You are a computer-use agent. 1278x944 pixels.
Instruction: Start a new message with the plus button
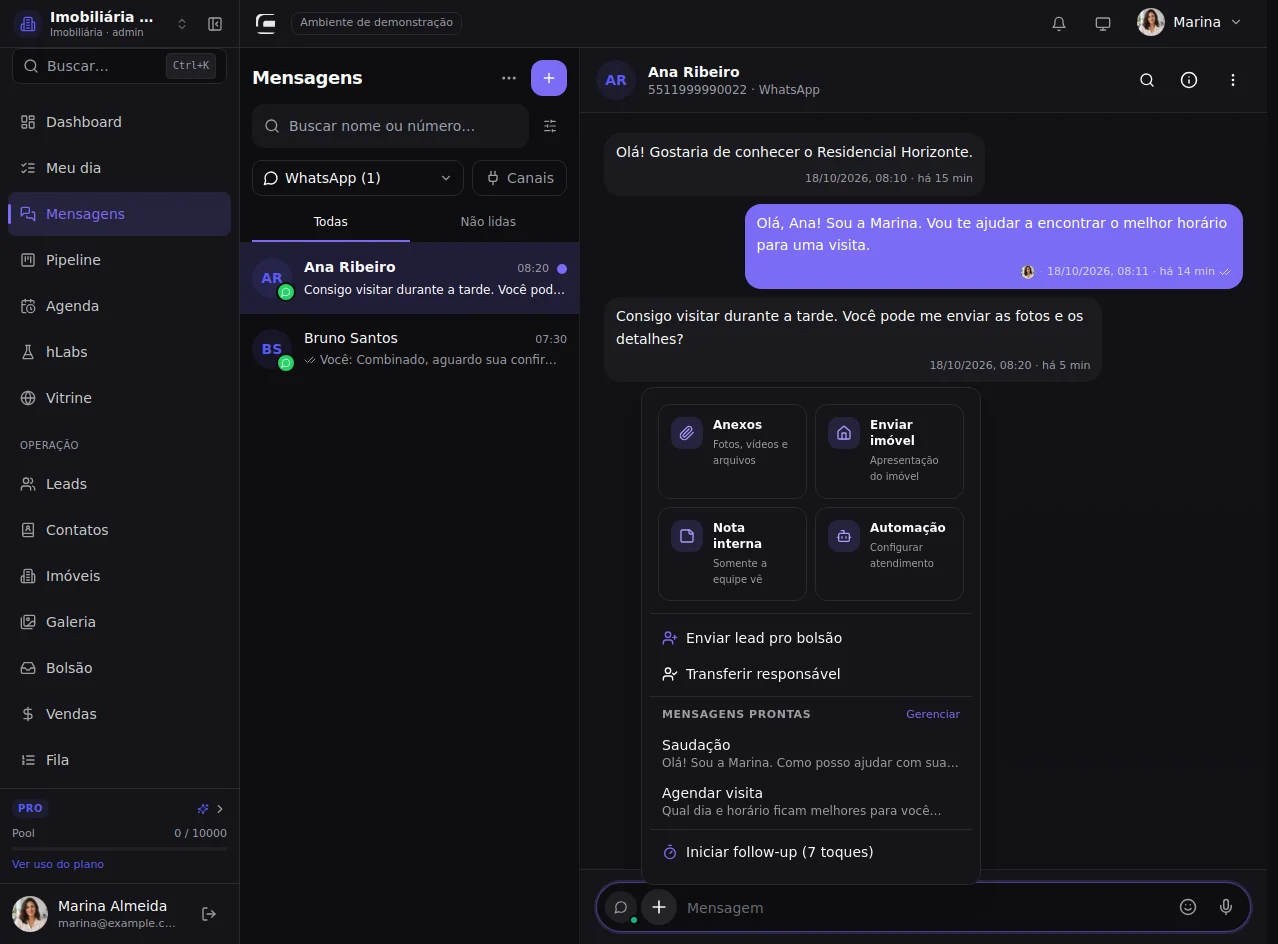coord(549,78)
